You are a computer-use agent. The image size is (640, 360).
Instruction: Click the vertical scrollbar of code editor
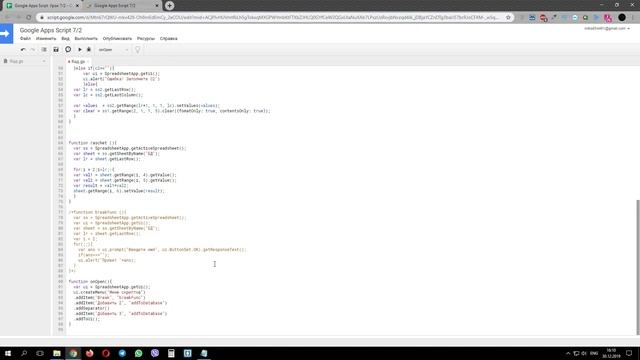pos(637,267)
